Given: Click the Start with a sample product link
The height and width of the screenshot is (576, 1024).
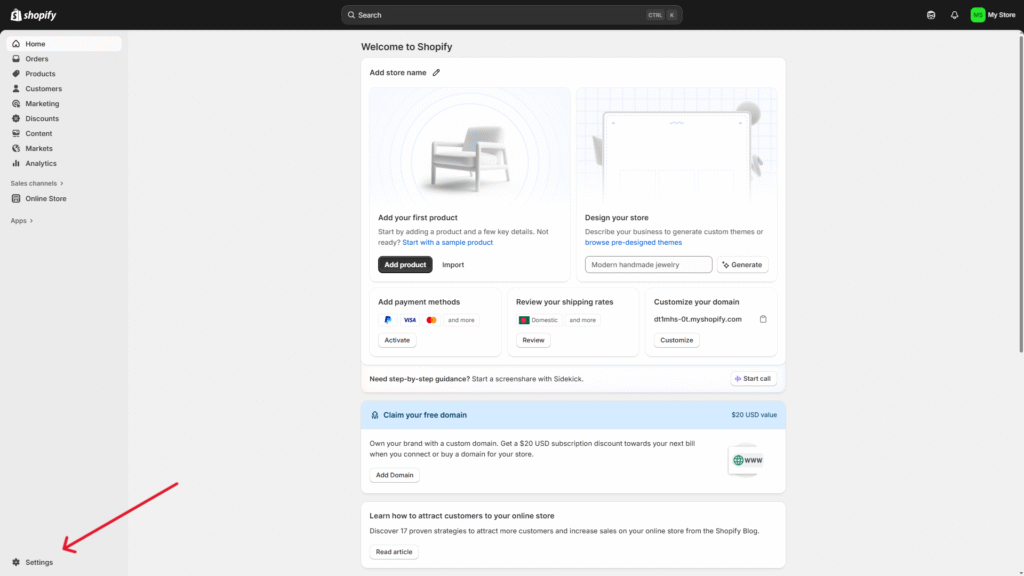Looking at the screenshot, I should [447, 242].
